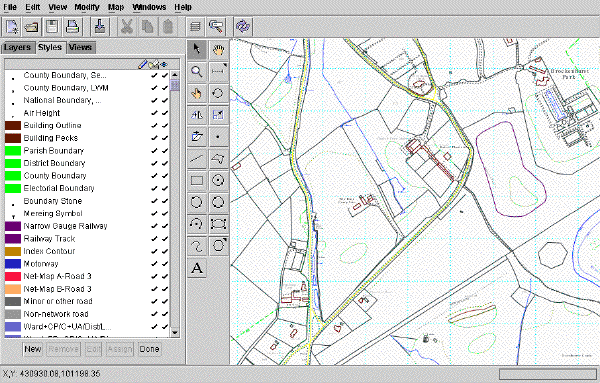Click the Paste clipboard icon
This screenshot has width=600, height=383.
[x=168, y=27]
